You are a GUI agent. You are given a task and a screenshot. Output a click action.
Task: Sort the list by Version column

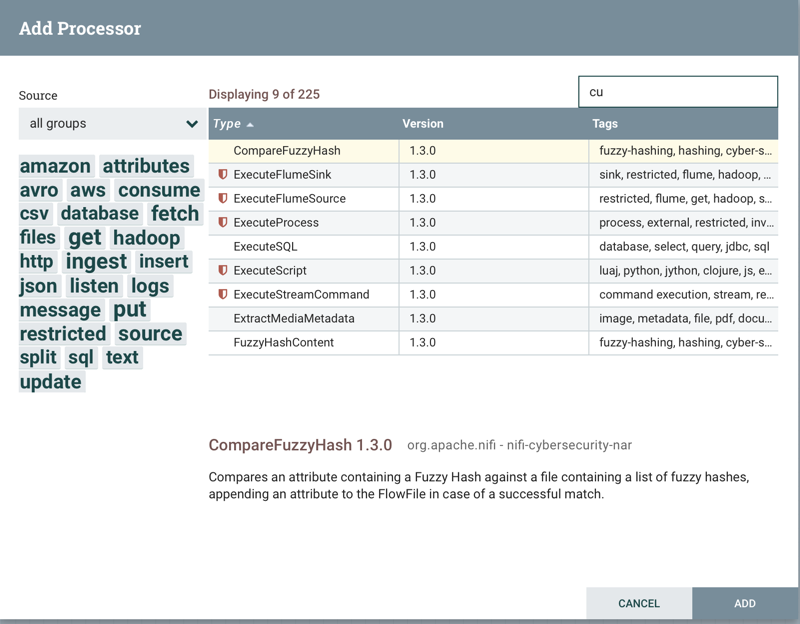pyautogui.click(x=423, y=124)
